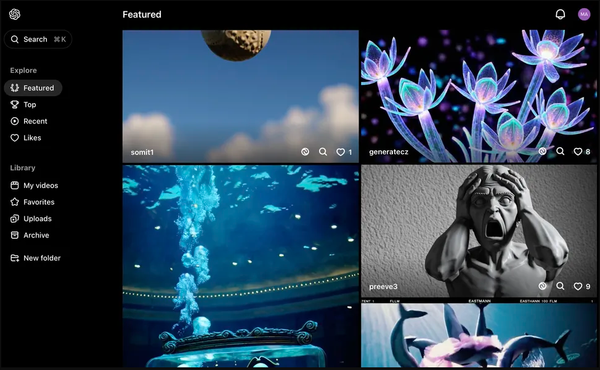Click the Archive box icon
Screen dimensions: 600x370
click(x=15, y=235)
